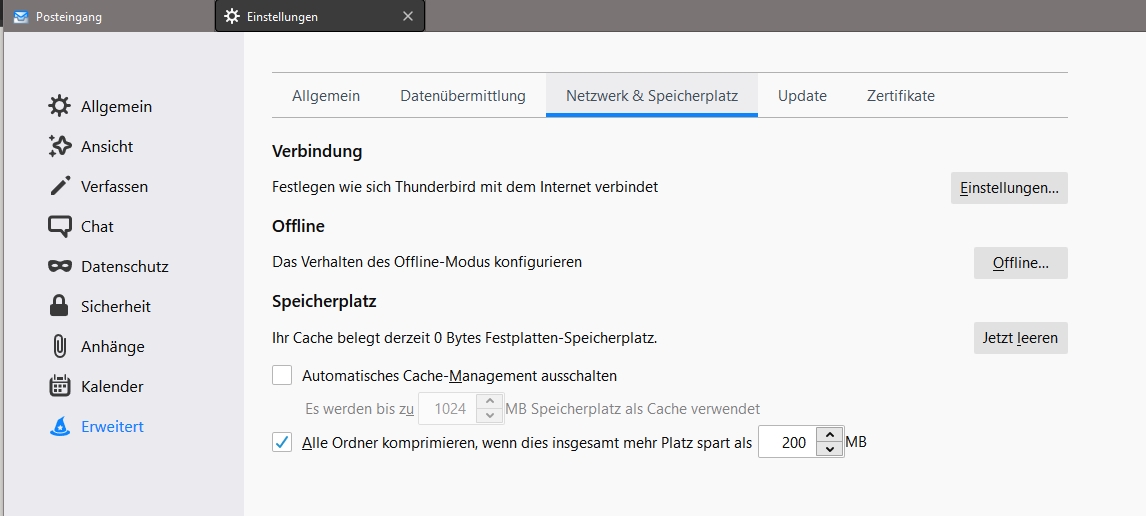This screenshot has height=516, width=1146.
Task: Open the Zertifikate tab
Action: pyautogui.click(x=900, y=96)
